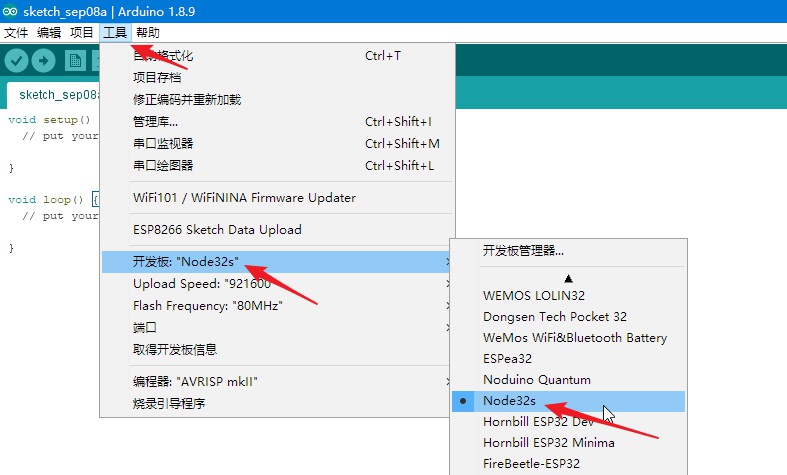Viewport: 787px width, 475px height.
Task: Close the 工具 menu via menu bar
Action: click(x=115, y=33)
